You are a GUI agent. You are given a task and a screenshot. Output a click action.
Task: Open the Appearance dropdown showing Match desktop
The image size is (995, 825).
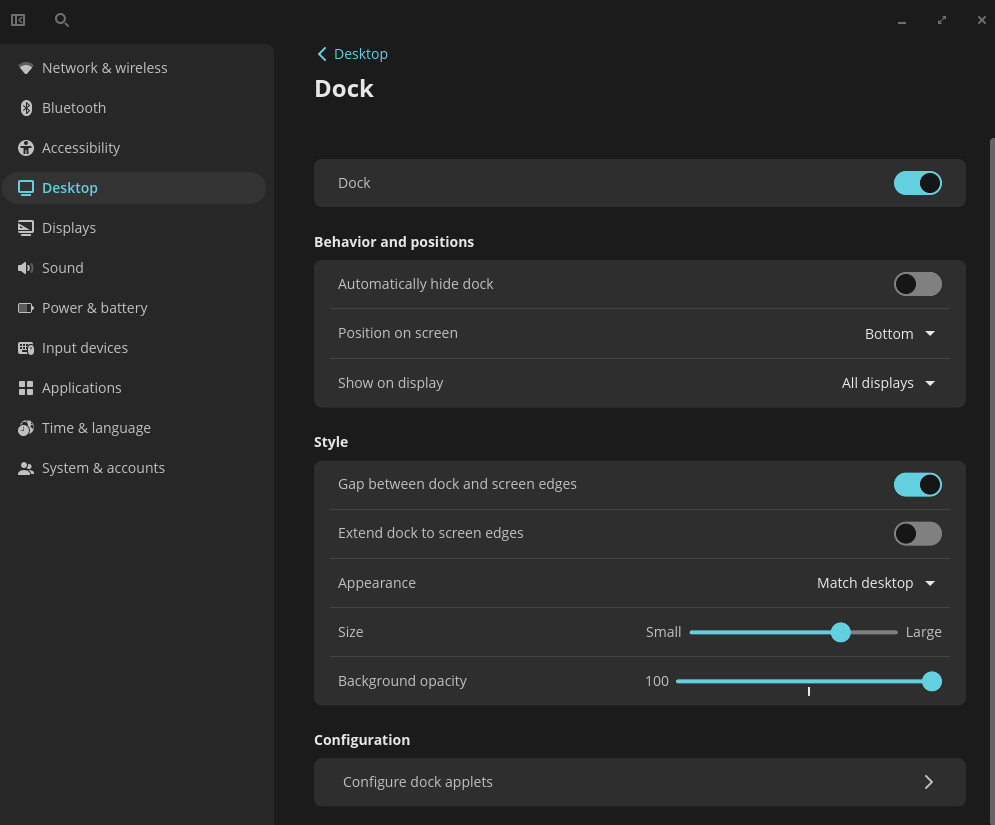(x=875, y=583)
